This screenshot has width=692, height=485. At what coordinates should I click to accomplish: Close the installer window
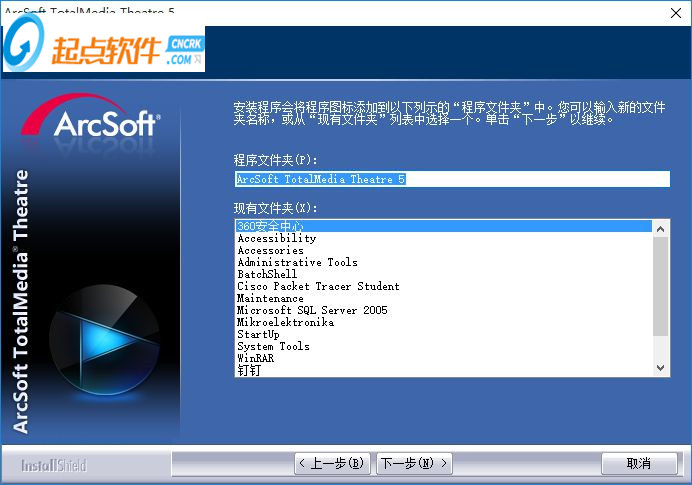676,13
